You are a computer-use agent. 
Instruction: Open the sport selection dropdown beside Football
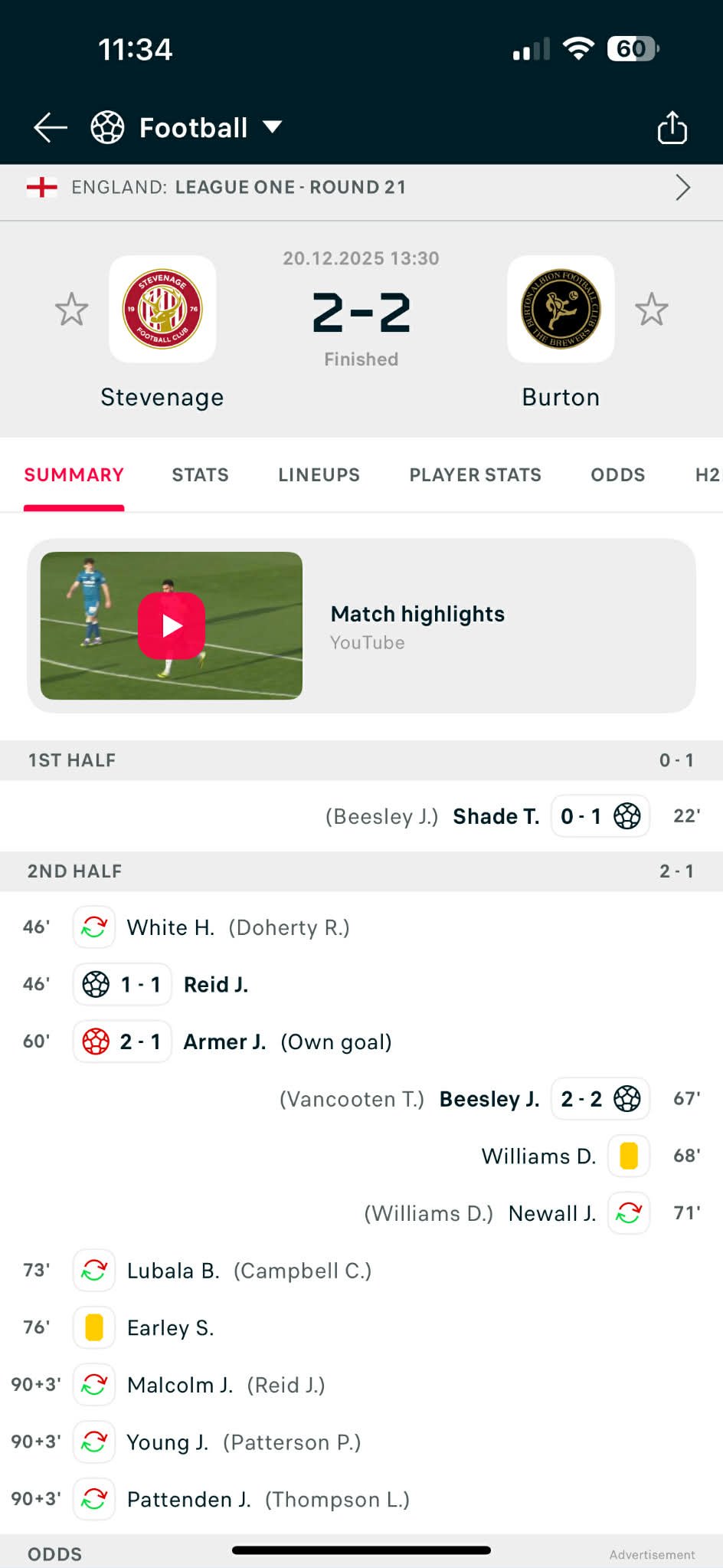click(273, 127)
